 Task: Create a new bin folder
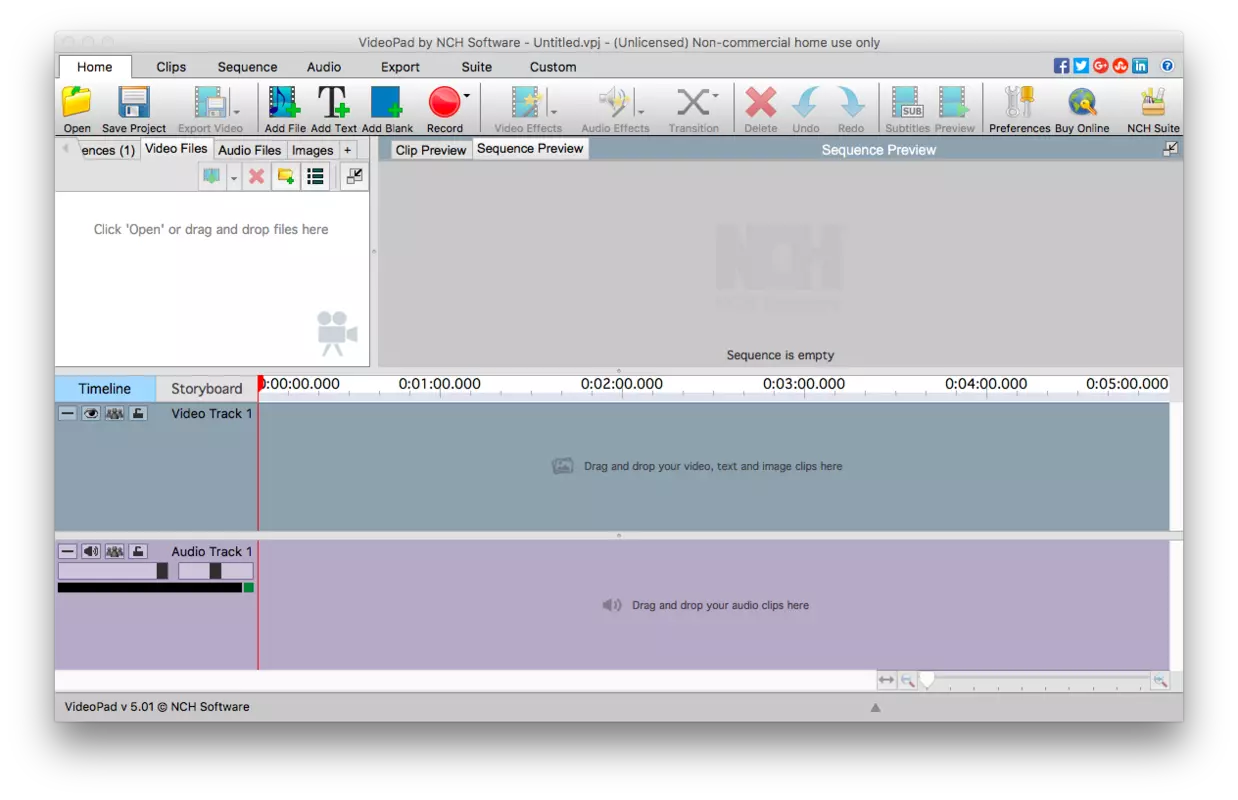(x=286, y=176)
